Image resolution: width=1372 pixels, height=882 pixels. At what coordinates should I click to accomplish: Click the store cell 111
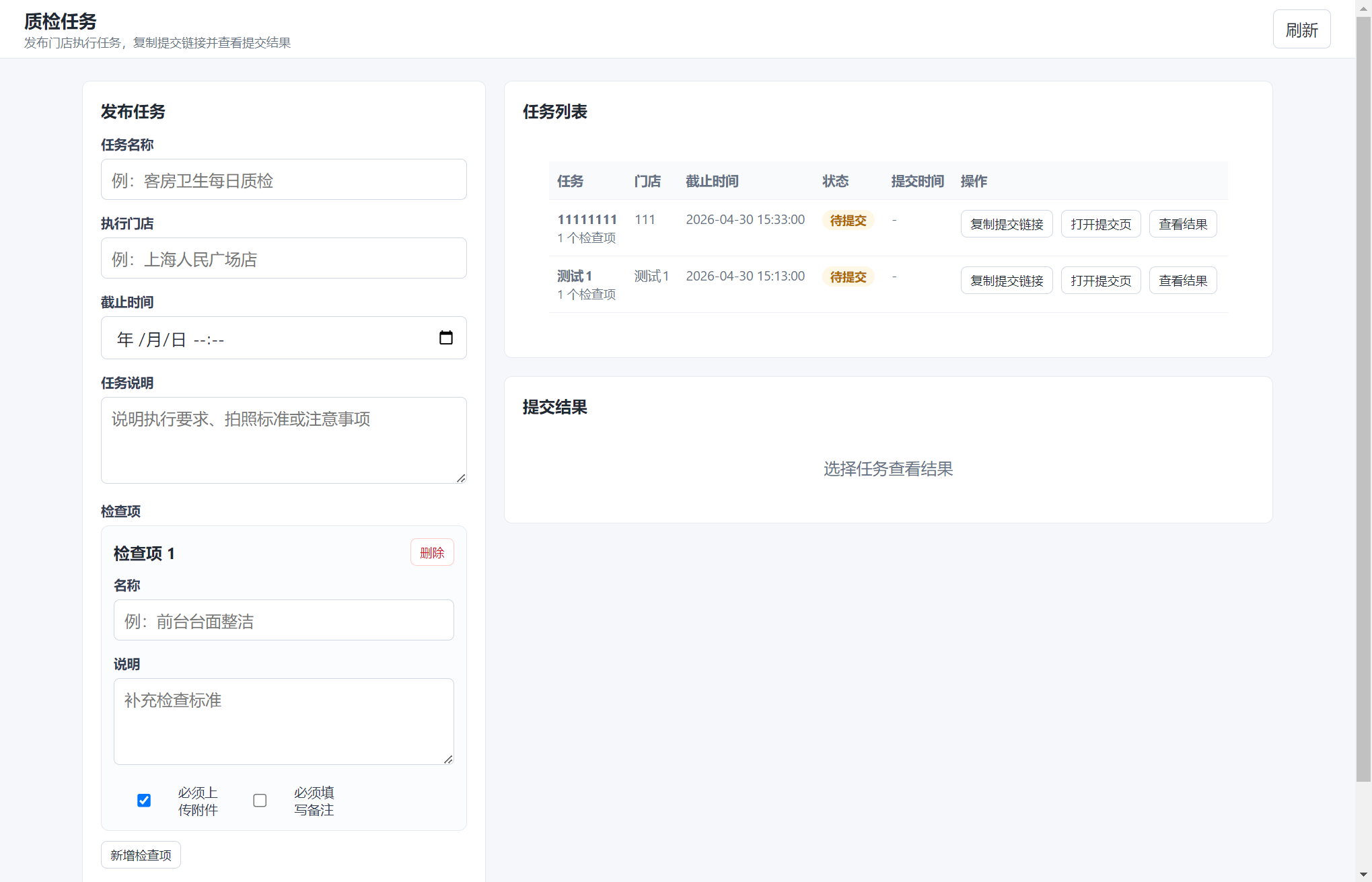pyautogui.click(x=645, y=219)
